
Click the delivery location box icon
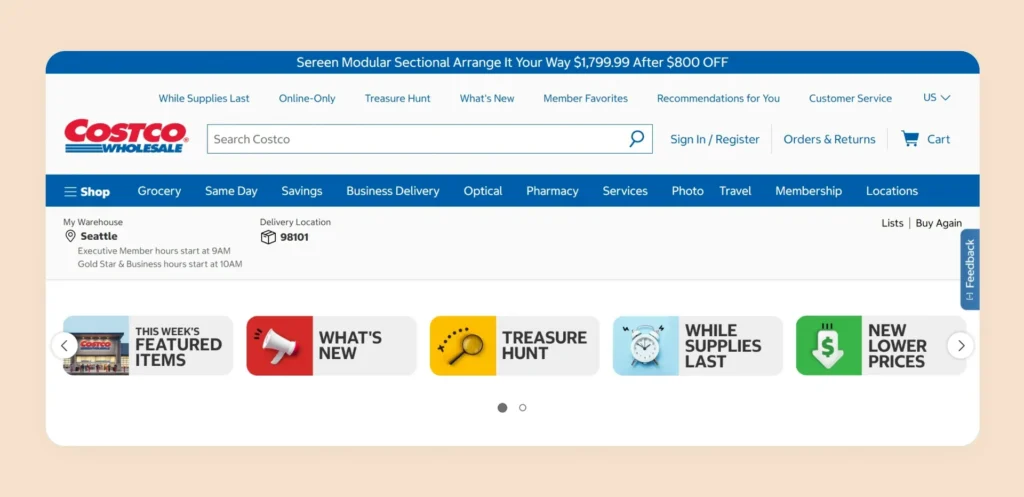point(268,237)
